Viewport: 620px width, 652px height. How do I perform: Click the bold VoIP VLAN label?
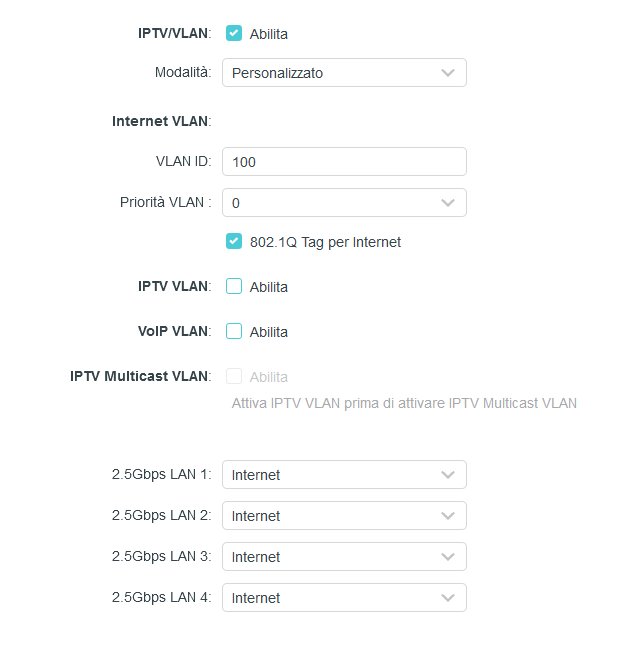click(x=173, y=331)
